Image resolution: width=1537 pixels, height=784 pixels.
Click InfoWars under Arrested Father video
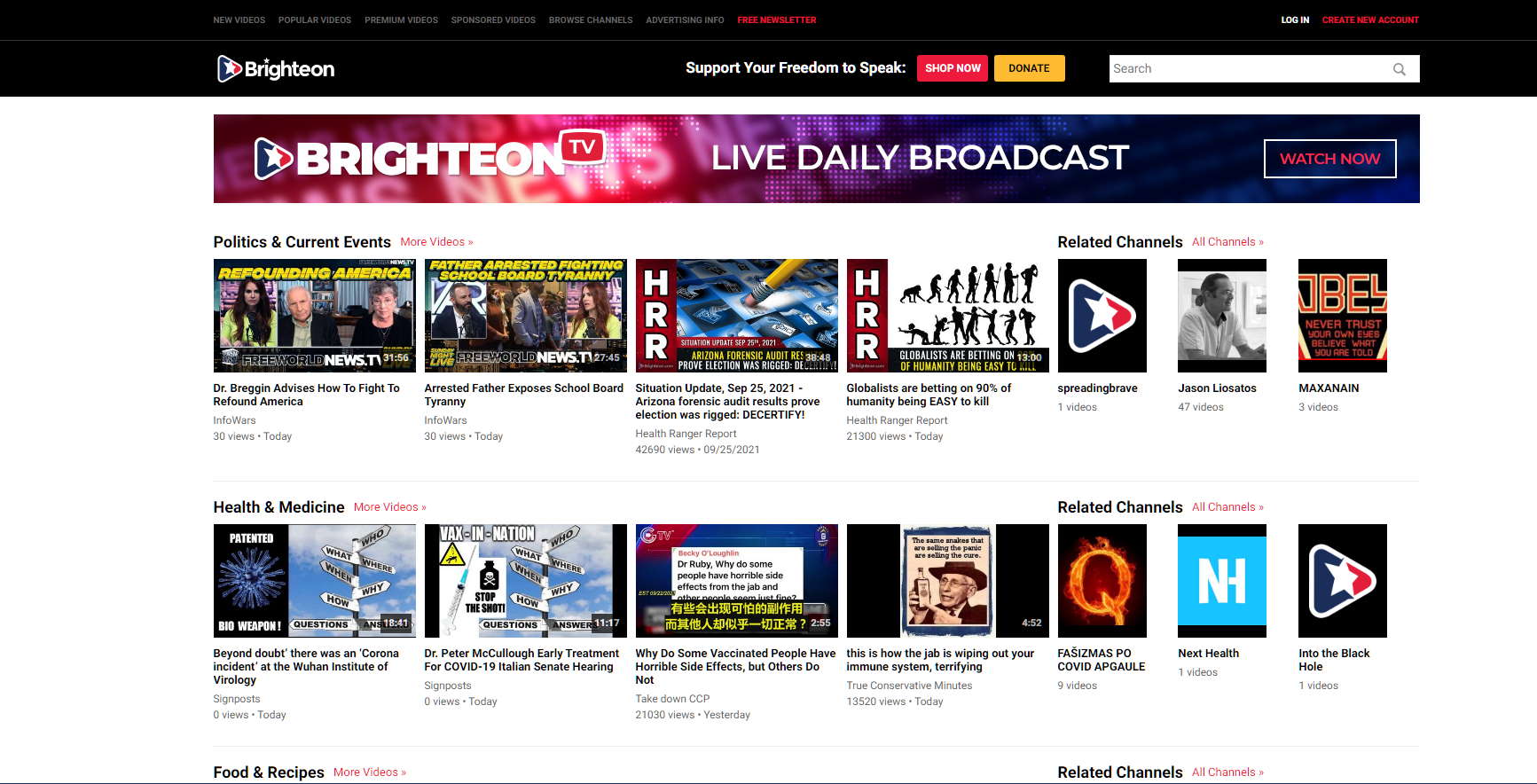445,420
